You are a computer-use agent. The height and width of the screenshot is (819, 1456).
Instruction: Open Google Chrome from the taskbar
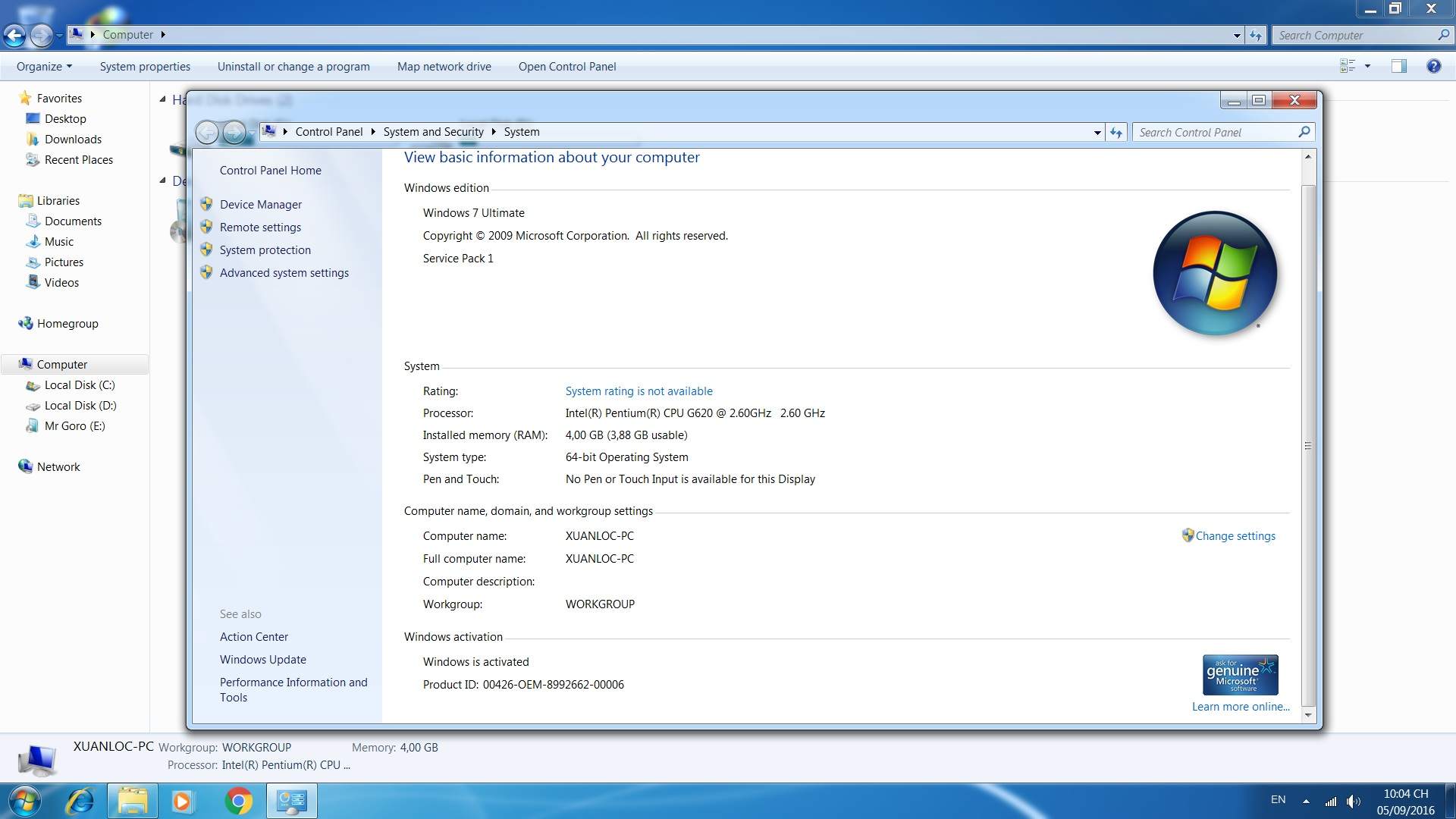coord(238,801)
